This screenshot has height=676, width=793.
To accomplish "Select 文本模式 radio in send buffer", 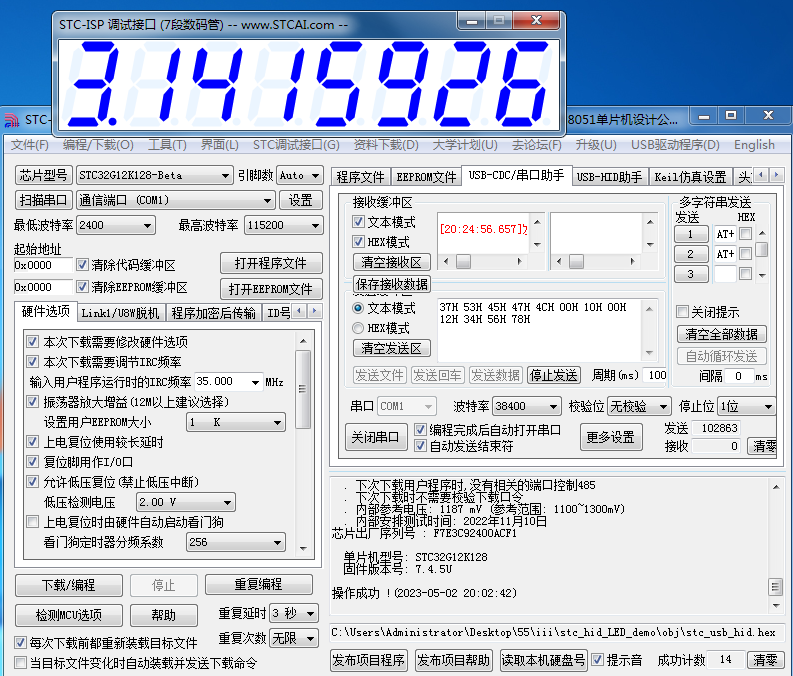I will (358, 308).
